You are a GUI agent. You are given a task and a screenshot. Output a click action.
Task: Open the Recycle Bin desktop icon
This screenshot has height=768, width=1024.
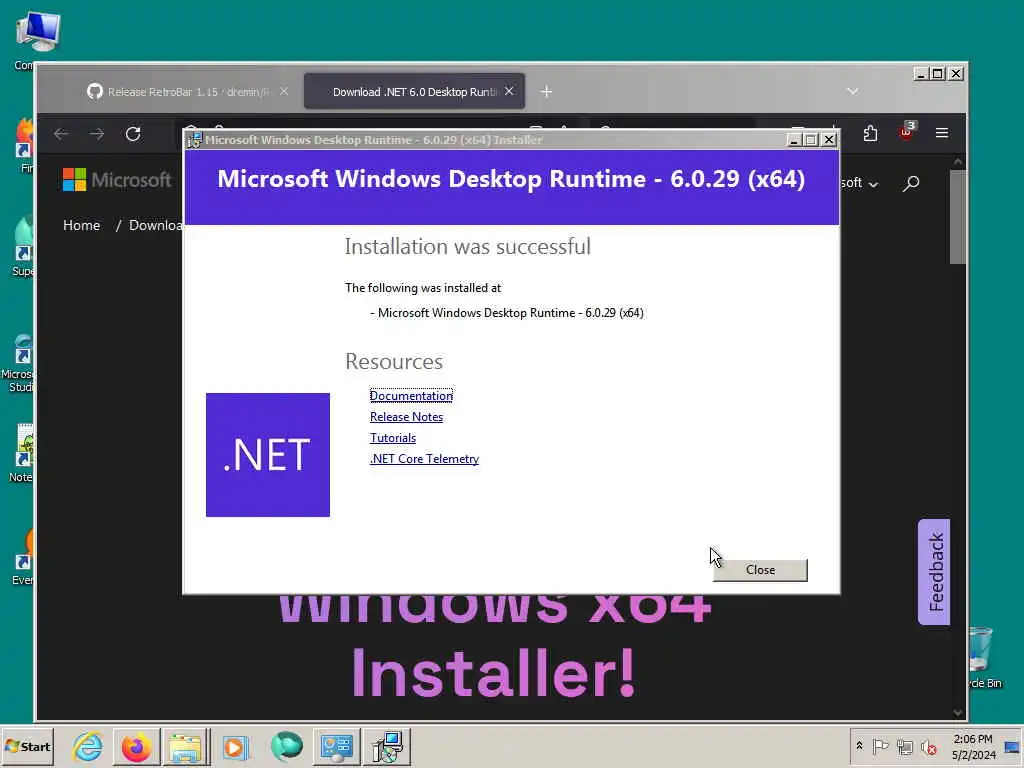(984, 658)
